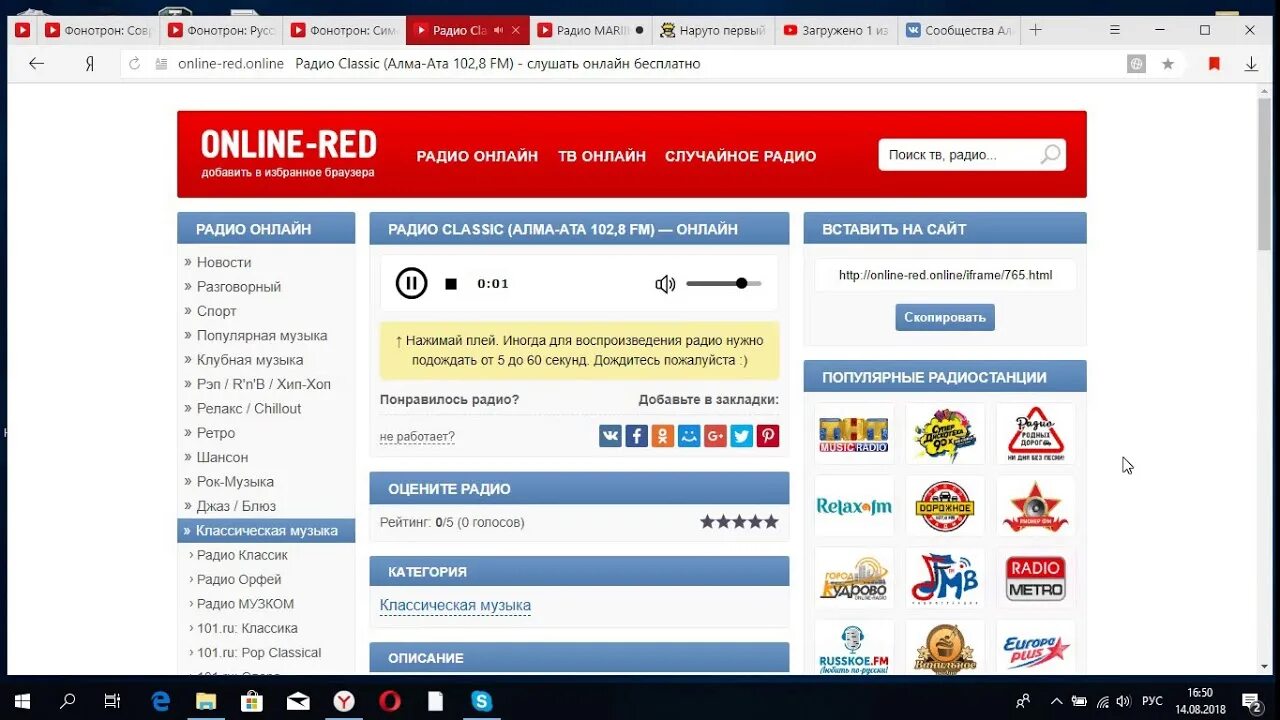The width and height of the screenshot is (1280, 720).
Task: Click the 'не работает?' link
Action: coord(417,437)
